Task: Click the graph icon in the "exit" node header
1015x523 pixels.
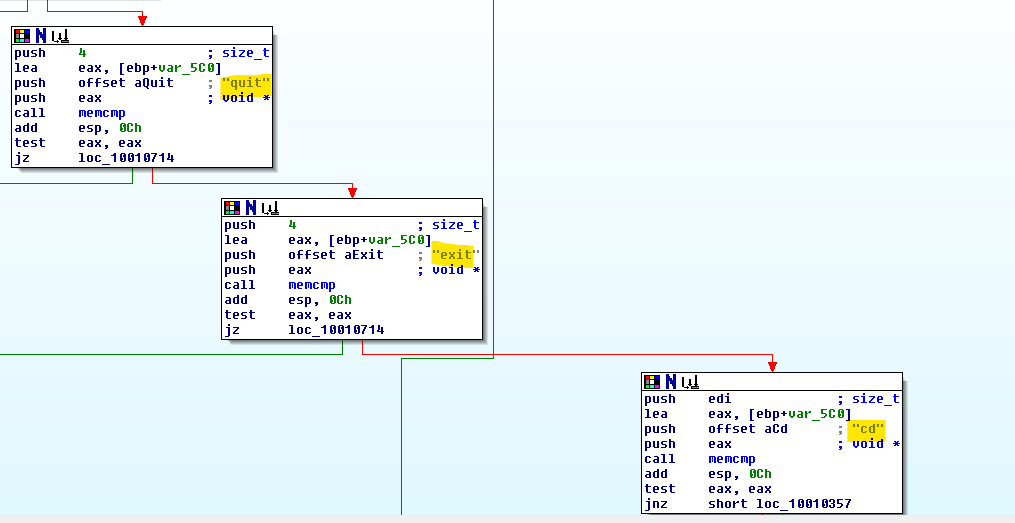Action: coord(270,208)
